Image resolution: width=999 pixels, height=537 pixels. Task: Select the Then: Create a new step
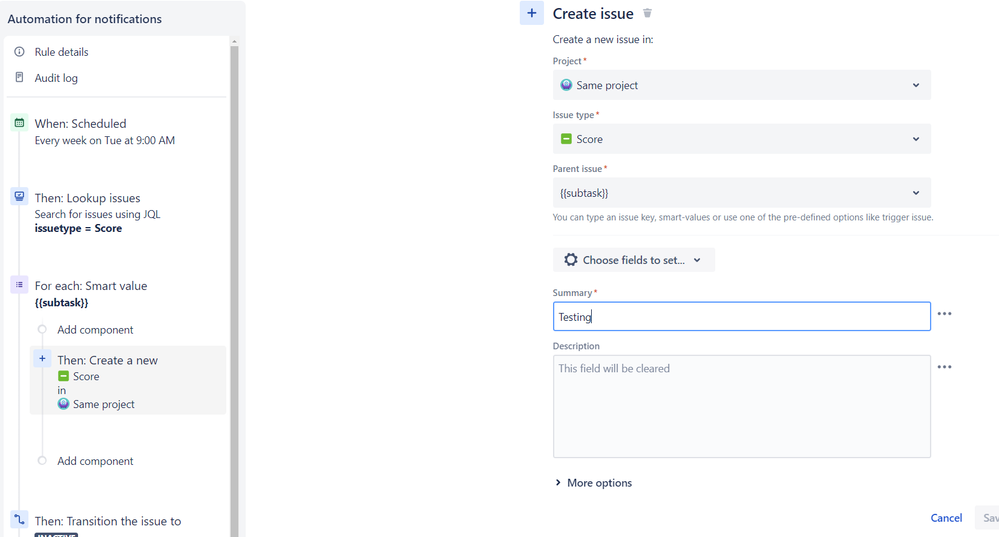point(128,380)
